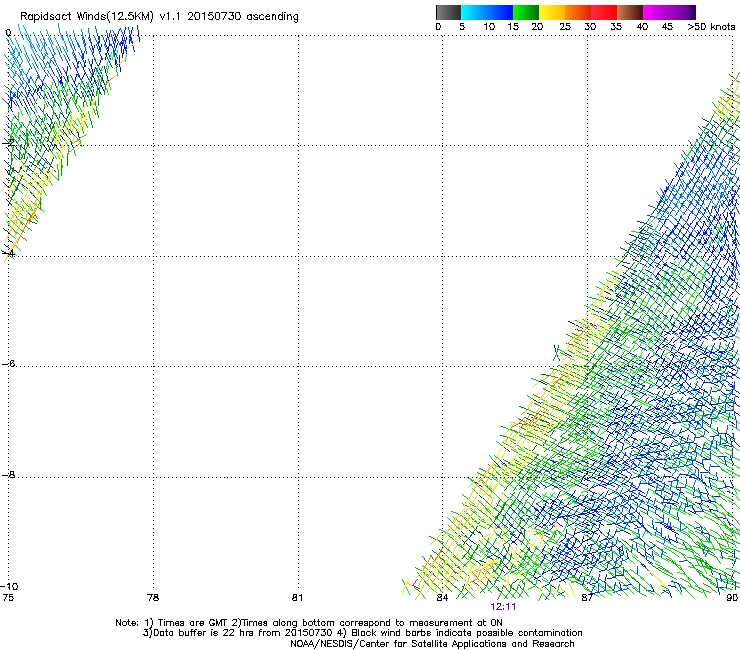Click latitude label -10 on left axis
This screenshot has height=650, width=740.
9,586
